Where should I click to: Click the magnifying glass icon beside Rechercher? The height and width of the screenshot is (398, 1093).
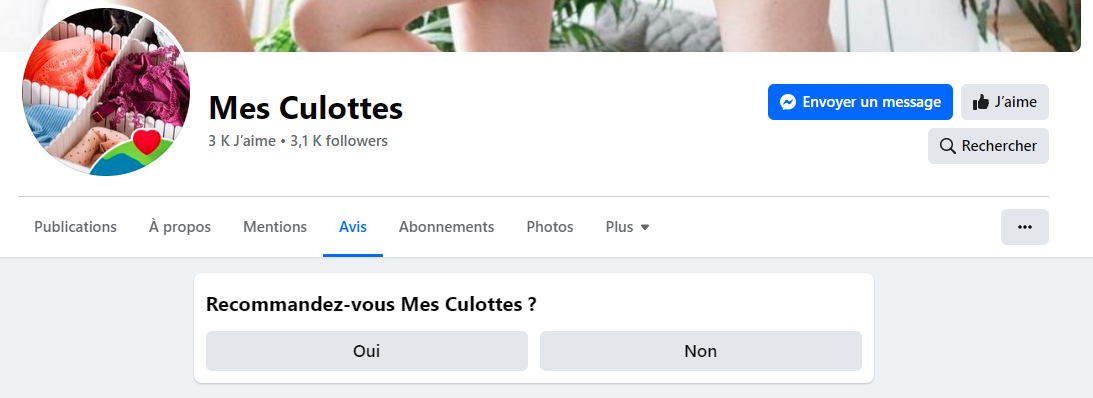[947, 146]
